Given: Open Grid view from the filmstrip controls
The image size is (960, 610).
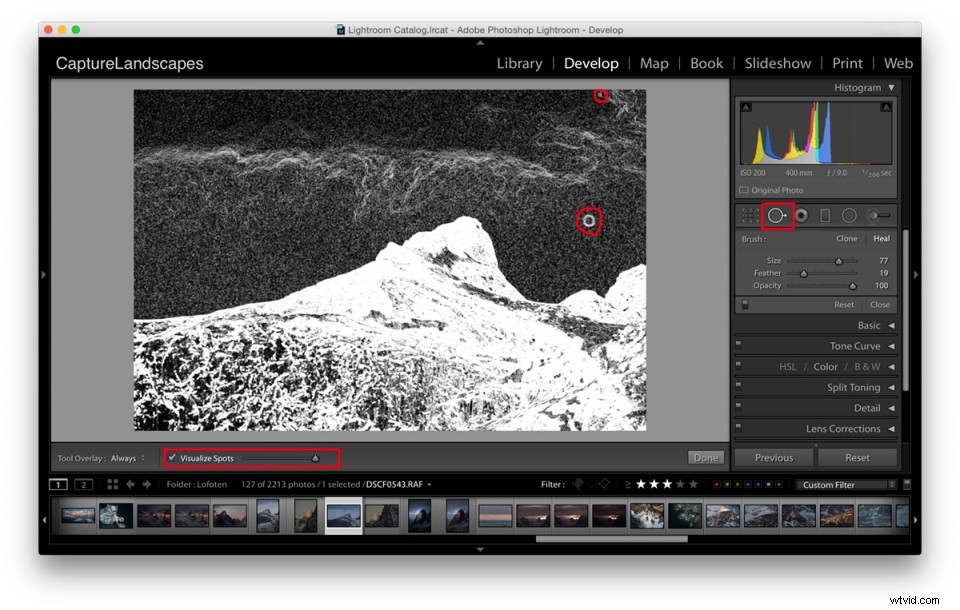Looking at the screenshot, I should [114, 484].
